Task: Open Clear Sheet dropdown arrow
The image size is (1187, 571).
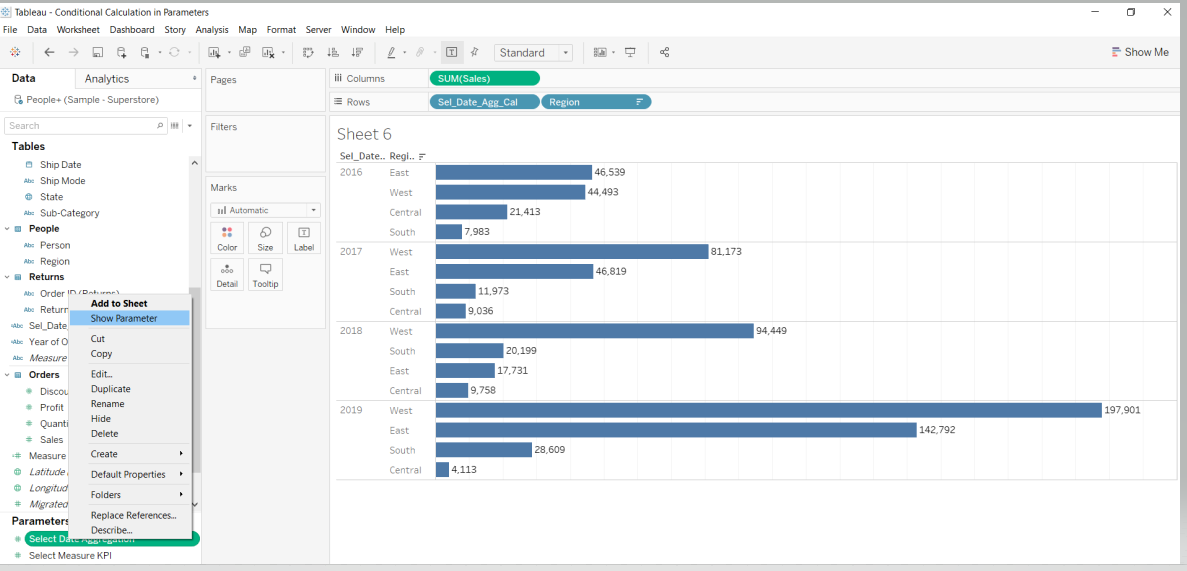Action: [283, 52]
